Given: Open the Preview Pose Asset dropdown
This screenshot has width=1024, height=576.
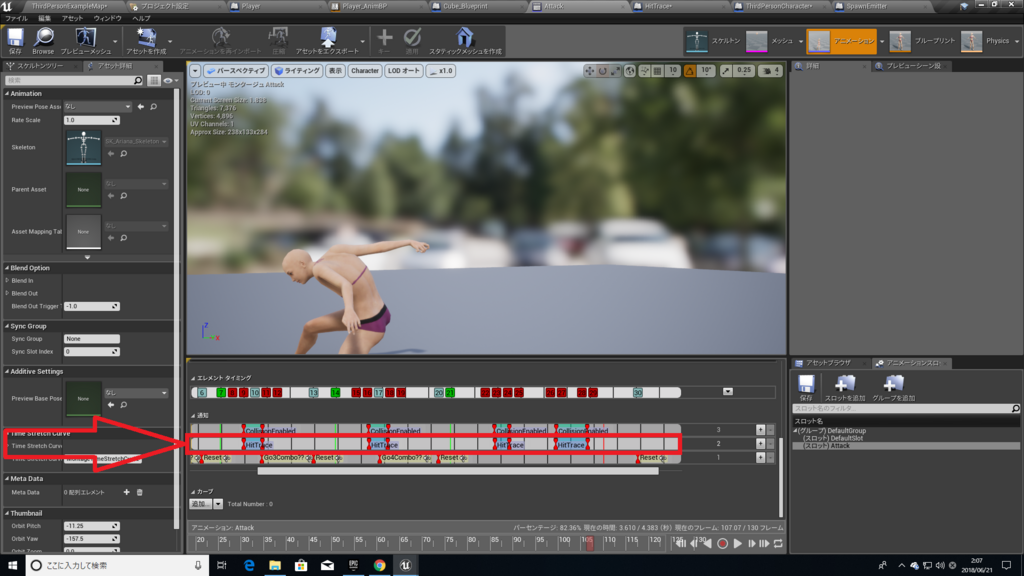Looking at the screenshot, I should point(97,106).
